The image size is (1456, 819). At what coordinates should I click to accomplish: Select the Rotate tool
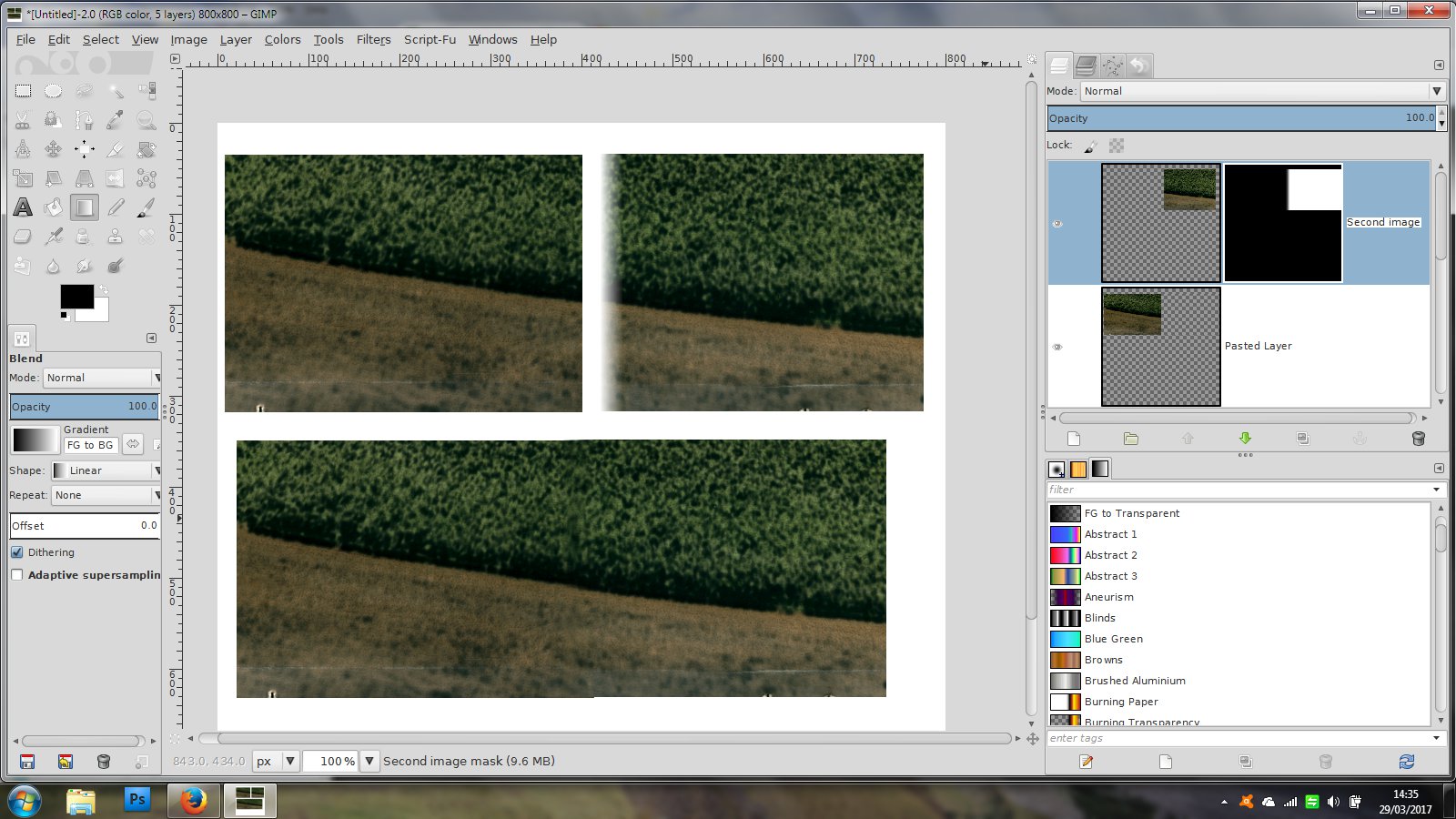(146, 149)
